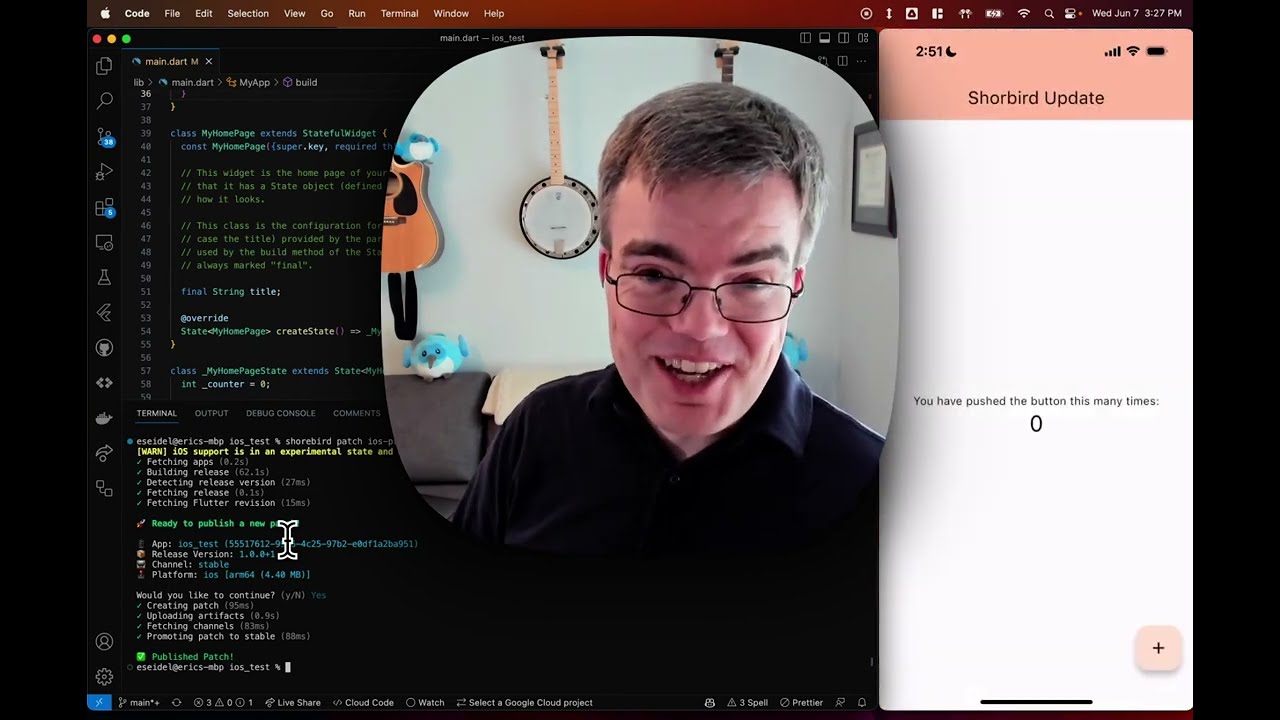The width and height of the screenshot is (1280, 720).
Task: Click the feedback icon in status bar
Action: coord(840,702)
